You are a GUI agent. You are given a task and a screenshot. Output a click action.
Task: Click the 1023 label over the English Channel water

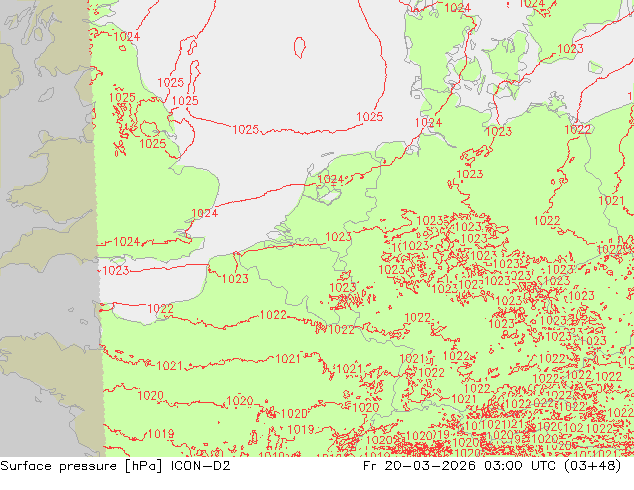(116, 270)
